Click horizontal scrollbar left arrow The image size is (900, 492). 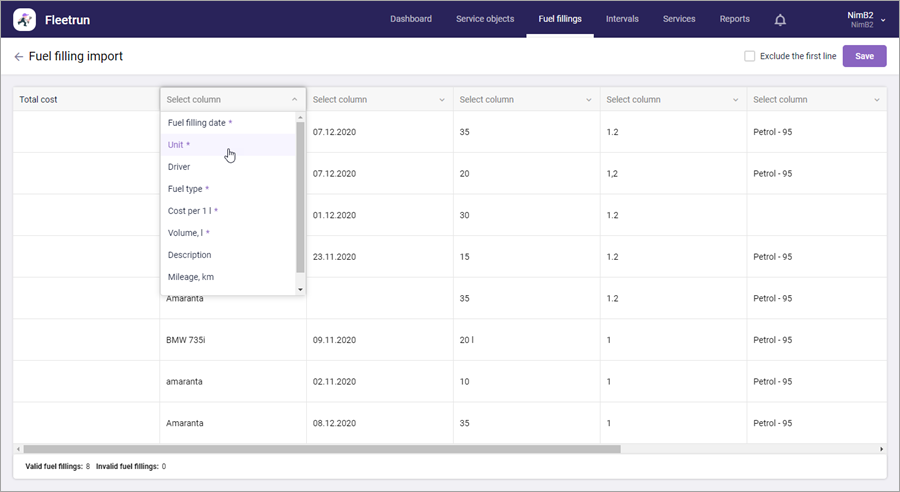pos(18,449)
